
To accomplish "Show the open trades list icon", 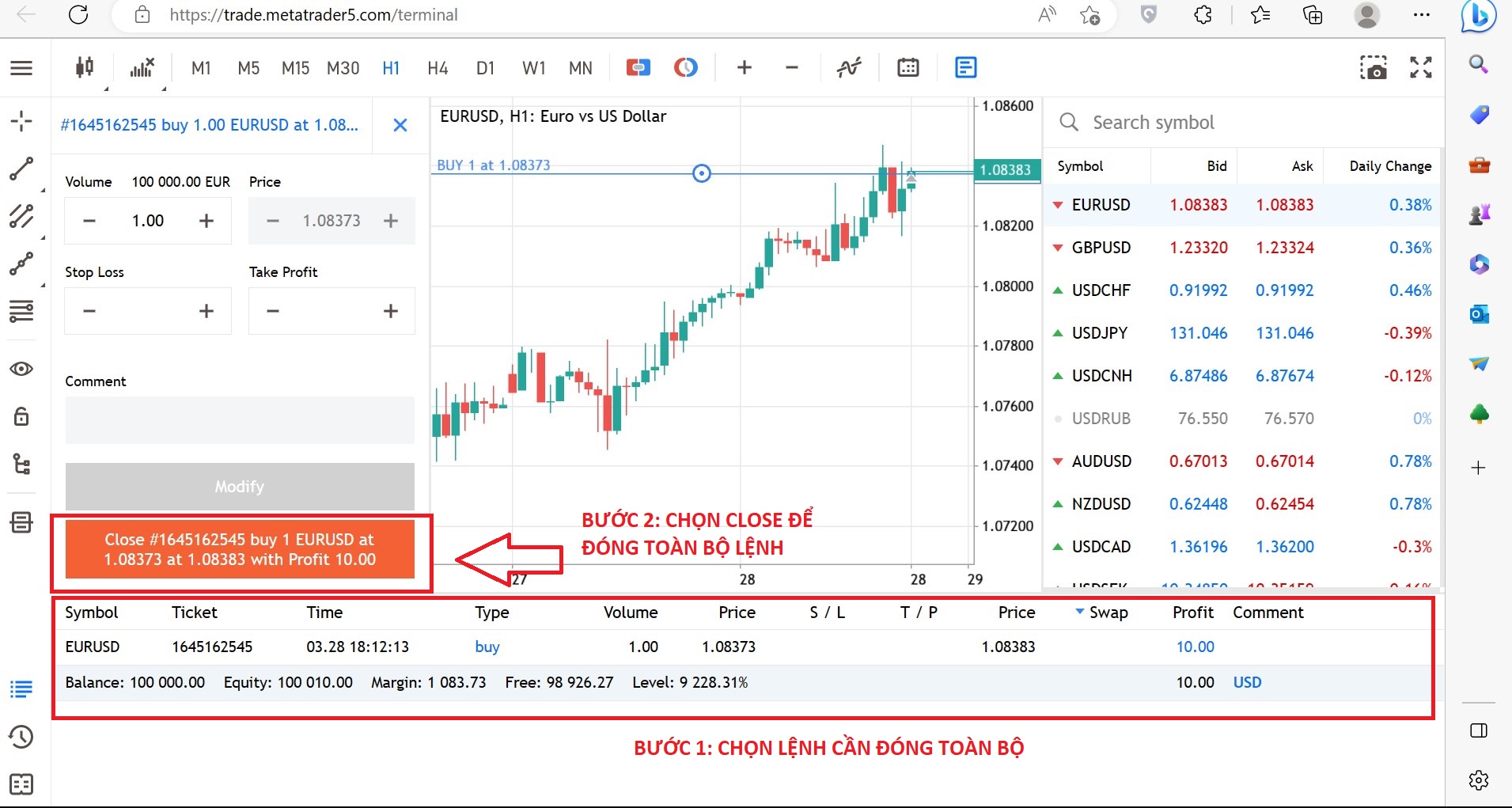I will click(21, 689).
